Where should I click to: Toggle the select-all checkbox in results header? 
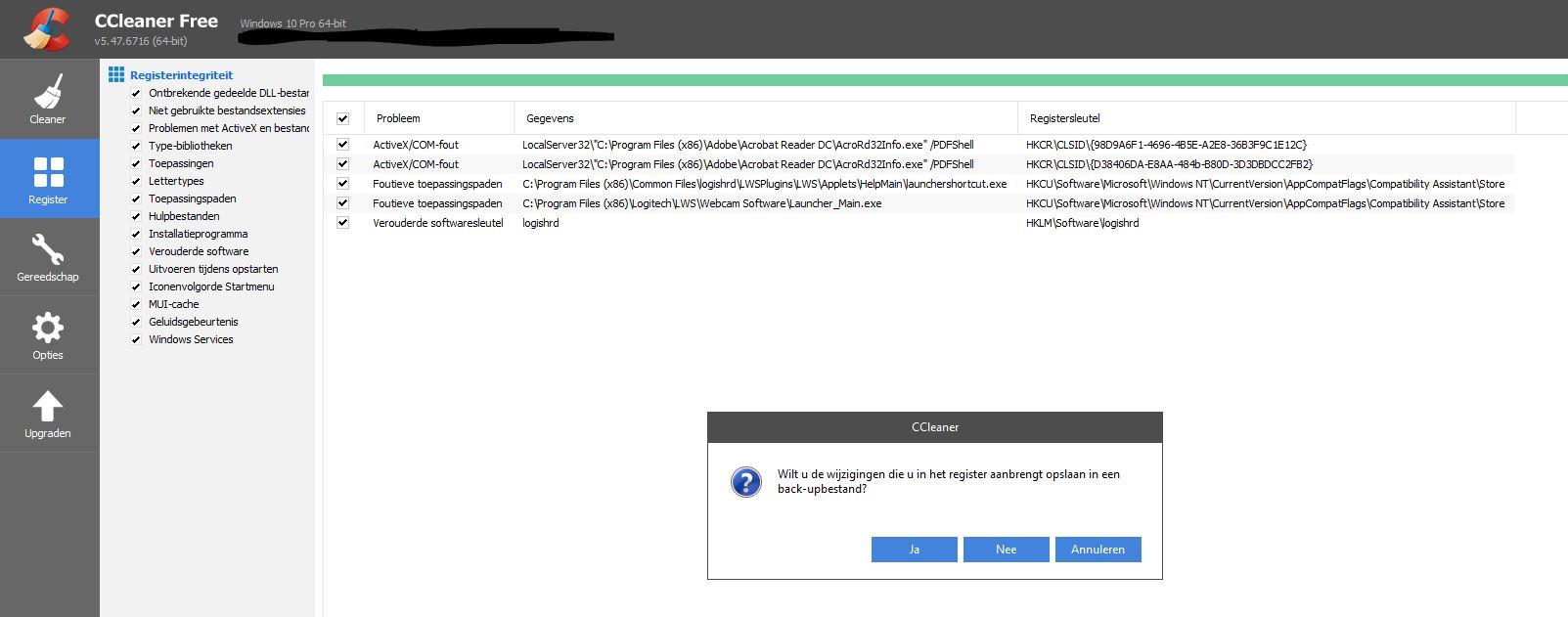click(342, 118)
